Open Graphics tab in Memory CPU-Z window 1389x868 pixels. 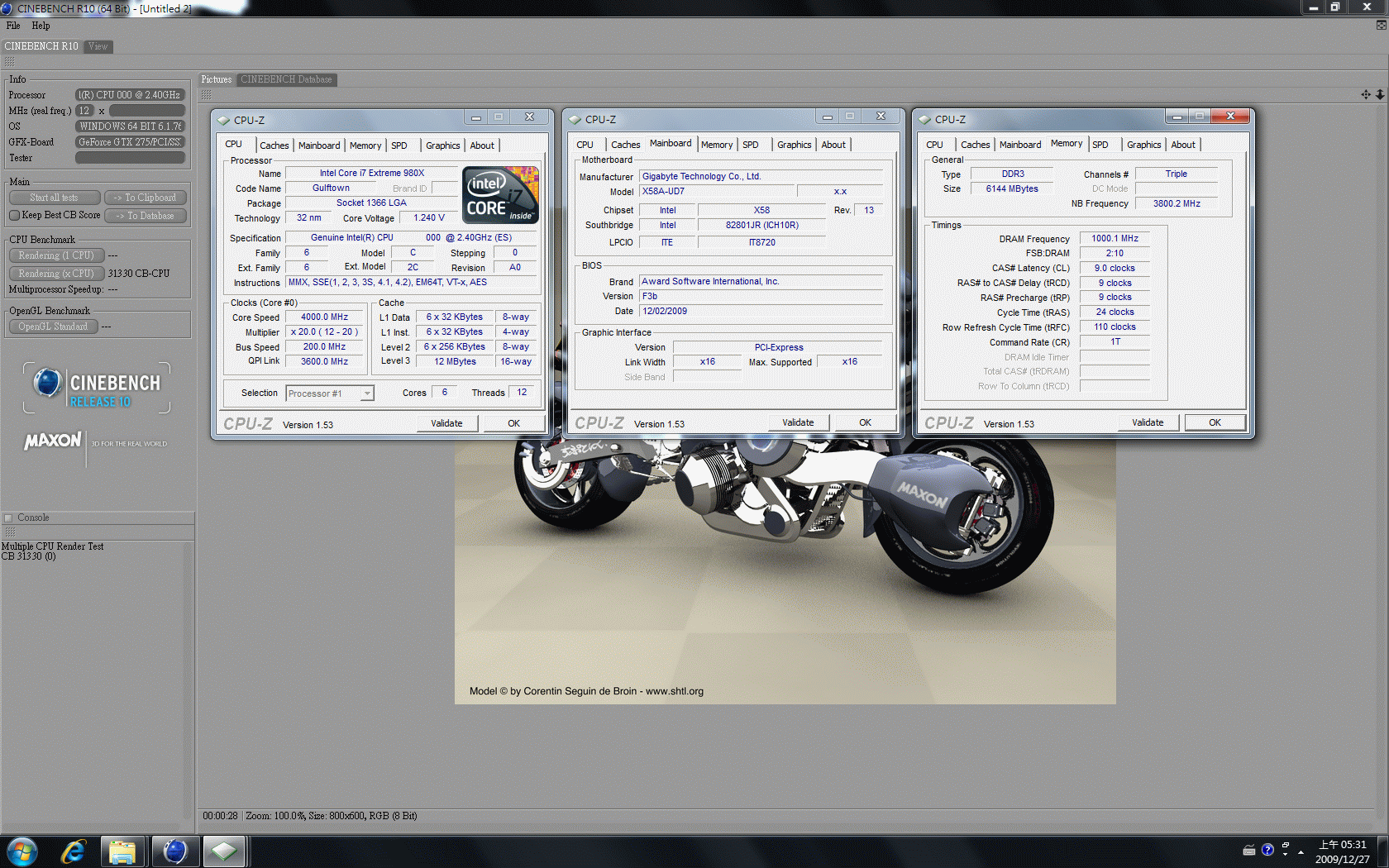point(1144,145)
